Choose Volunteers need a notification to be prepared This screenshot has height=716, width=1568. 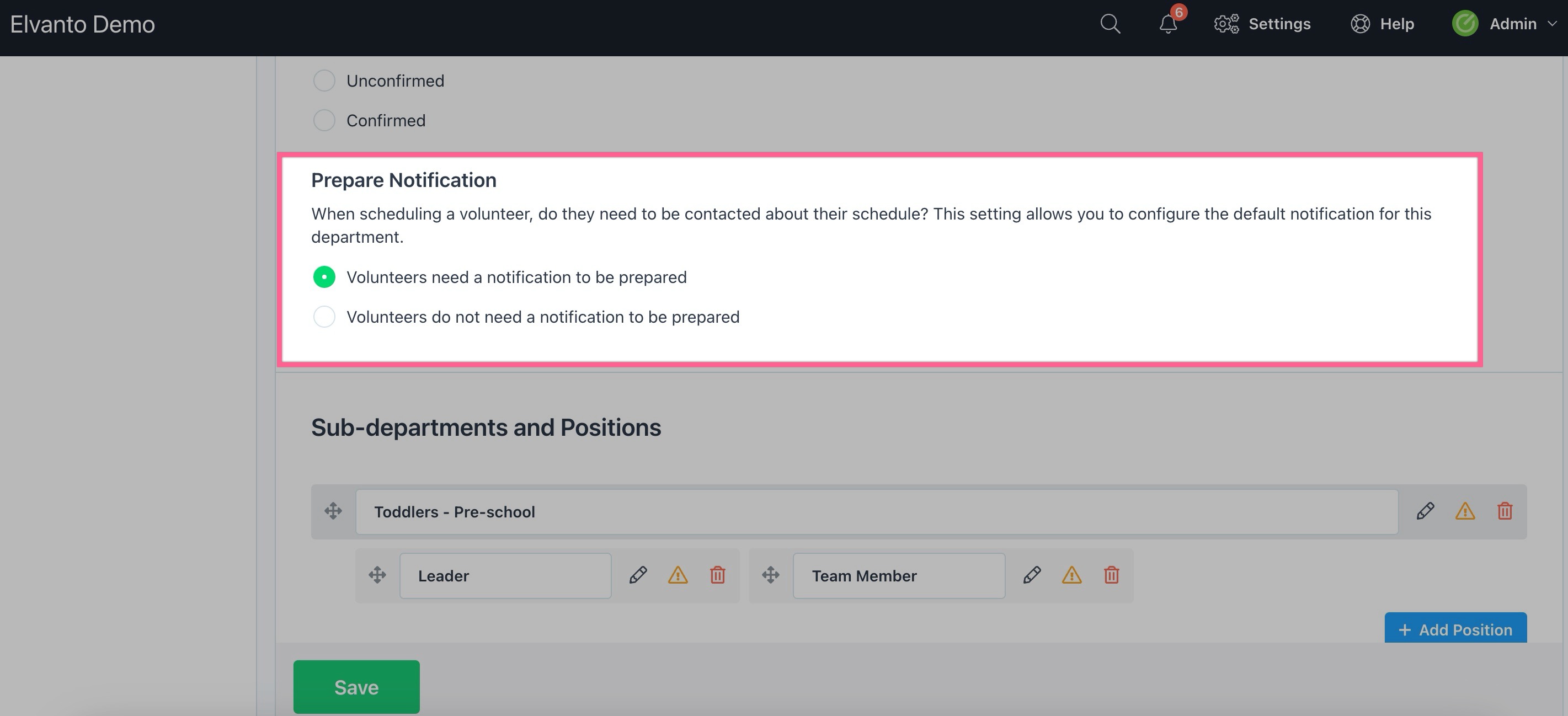point(324,277)
